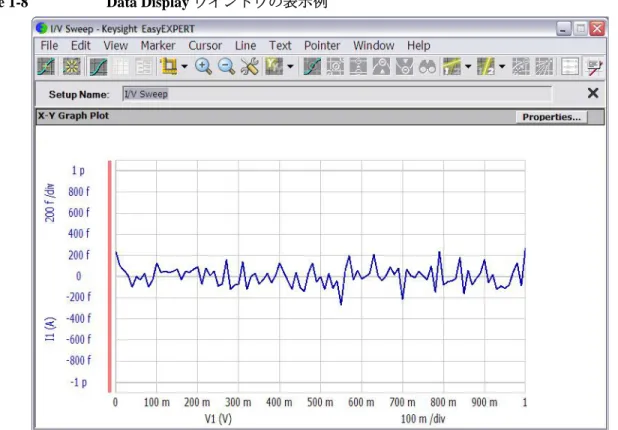
Task: Click the marker to maximum icon
Action: click(381, 66)
